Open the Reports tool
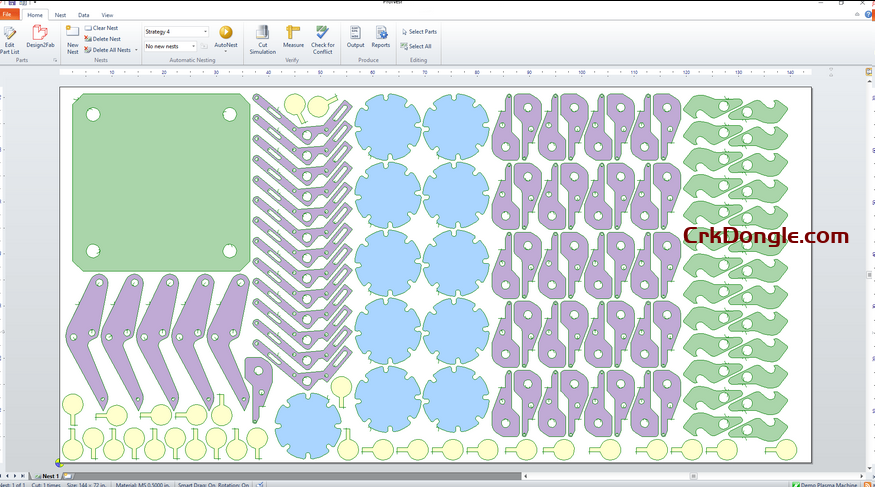 381,39
